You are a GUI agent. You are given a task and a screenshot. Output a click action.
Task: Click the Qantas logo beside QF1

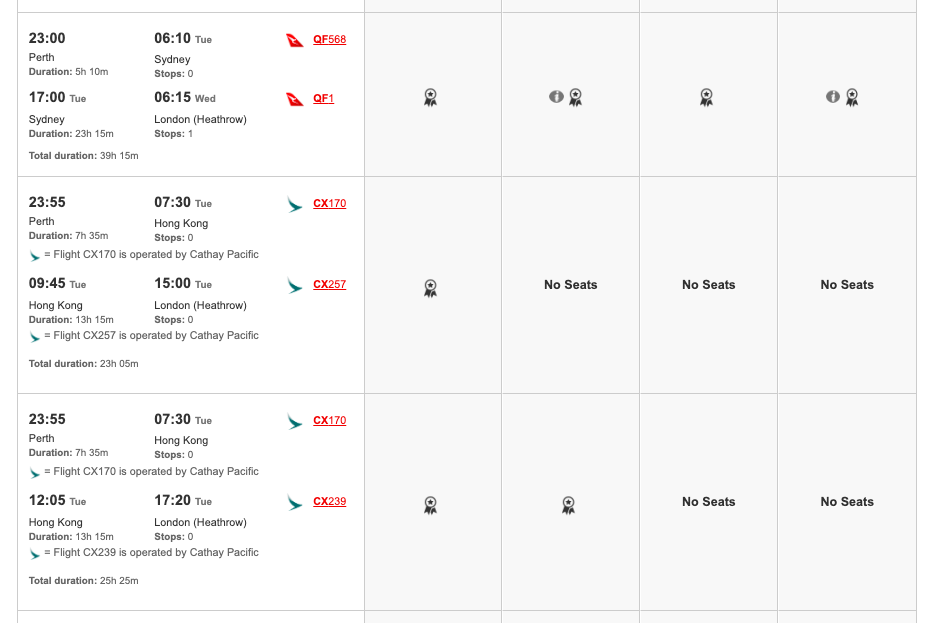click(295, 99)
